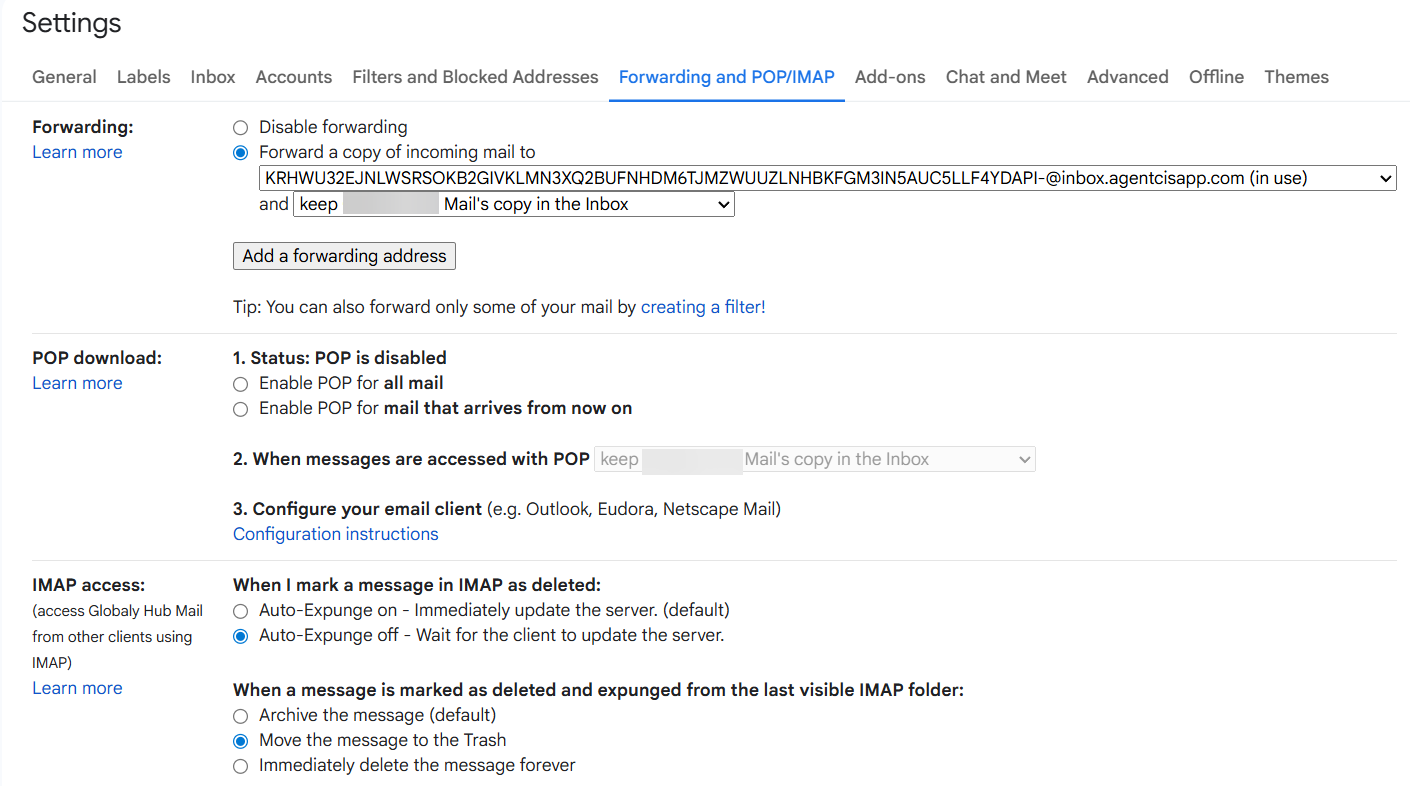1410x786 pixels.
Task: Choose Auto-Expunge off radio option
Action: click(240, 636)
